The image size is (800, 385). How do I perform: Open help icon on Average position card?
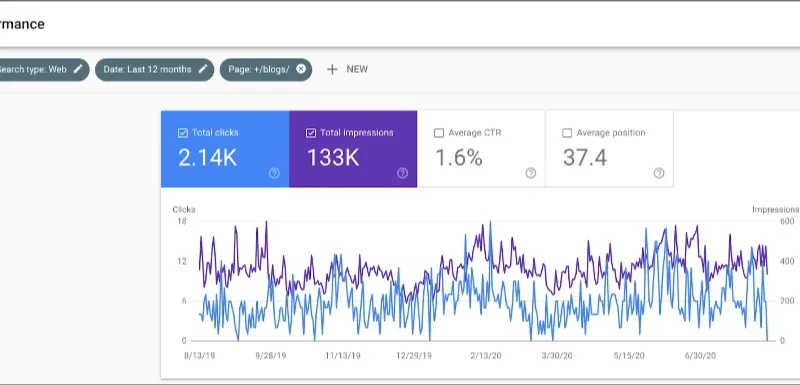[659, 173]
